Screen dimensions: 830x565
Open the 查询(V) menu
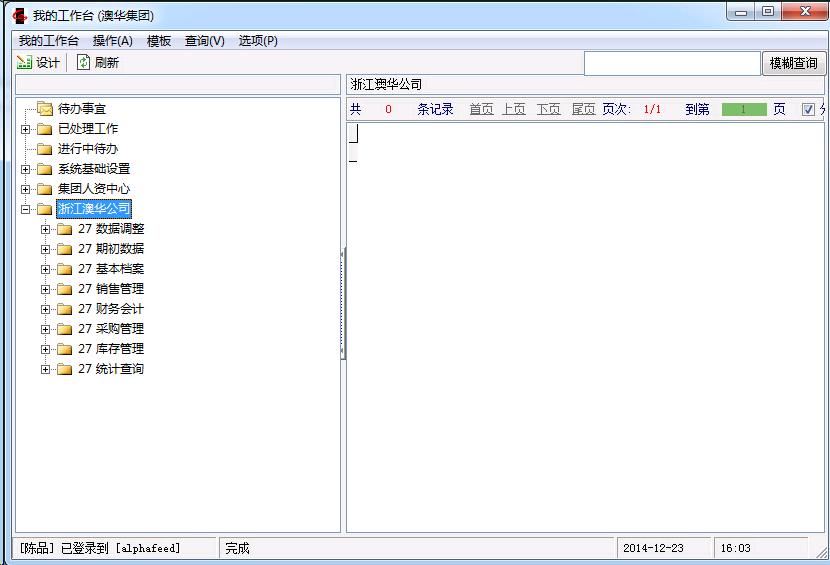point(204,41)
